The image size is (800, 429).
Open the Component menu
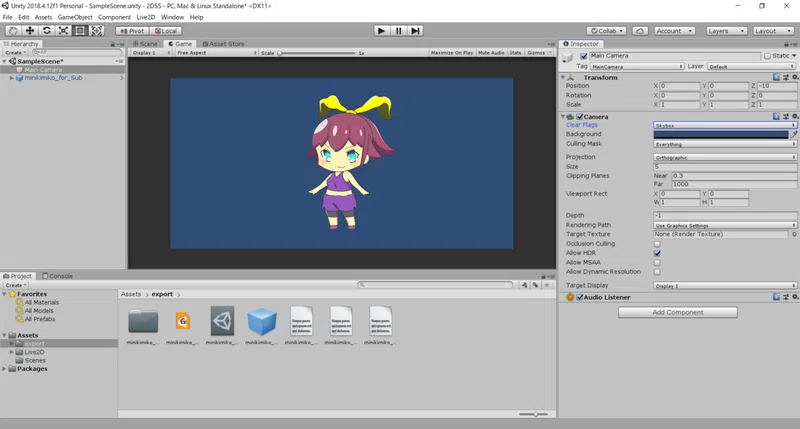(x=114, y=17)
